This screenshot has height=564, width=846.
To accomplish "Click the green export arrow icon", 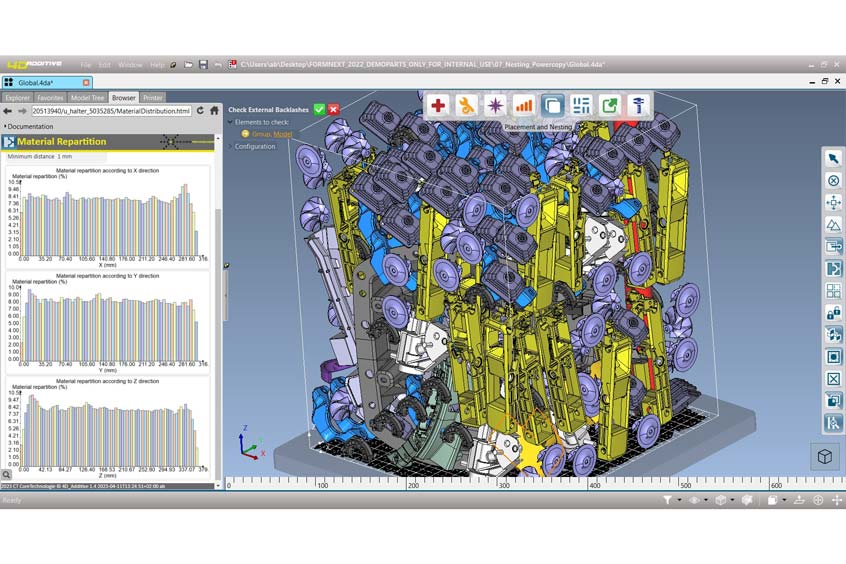I will tap(609, 105).
